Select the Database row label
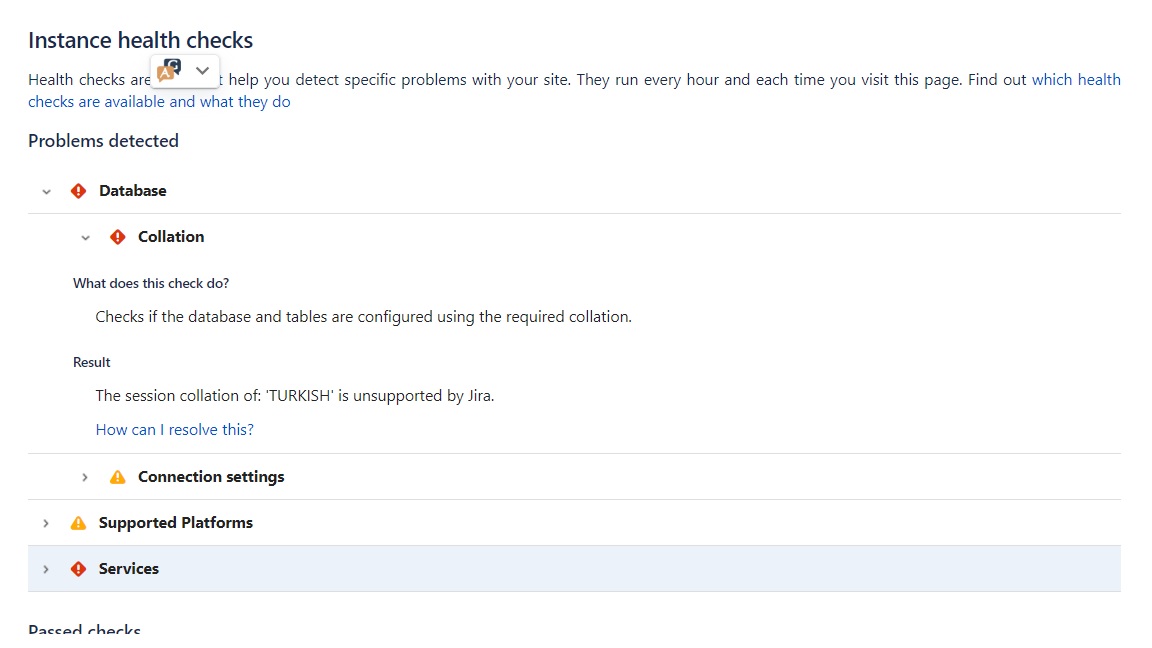 point(133,191)
